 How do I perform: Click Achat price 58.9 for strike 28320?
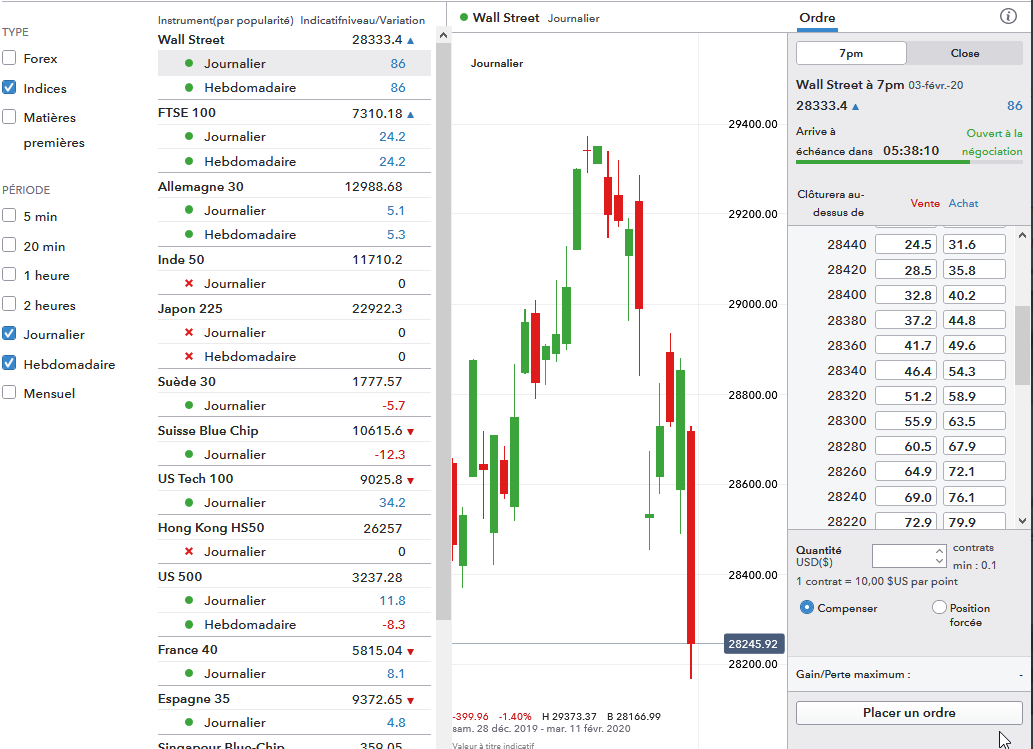[x=974, y=396]
